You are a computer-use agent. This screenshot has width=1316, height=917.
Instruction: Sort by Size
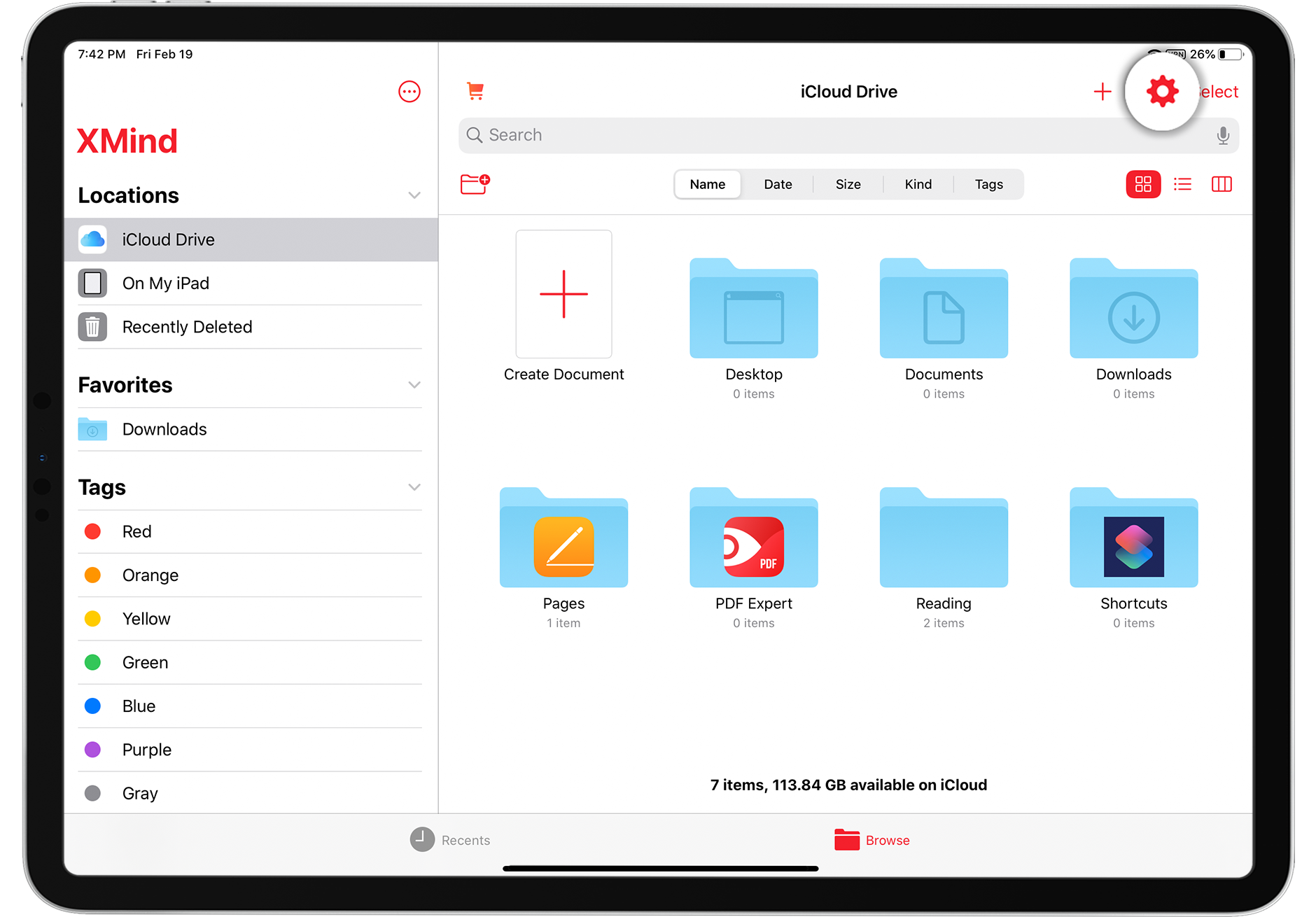[848, 184]
